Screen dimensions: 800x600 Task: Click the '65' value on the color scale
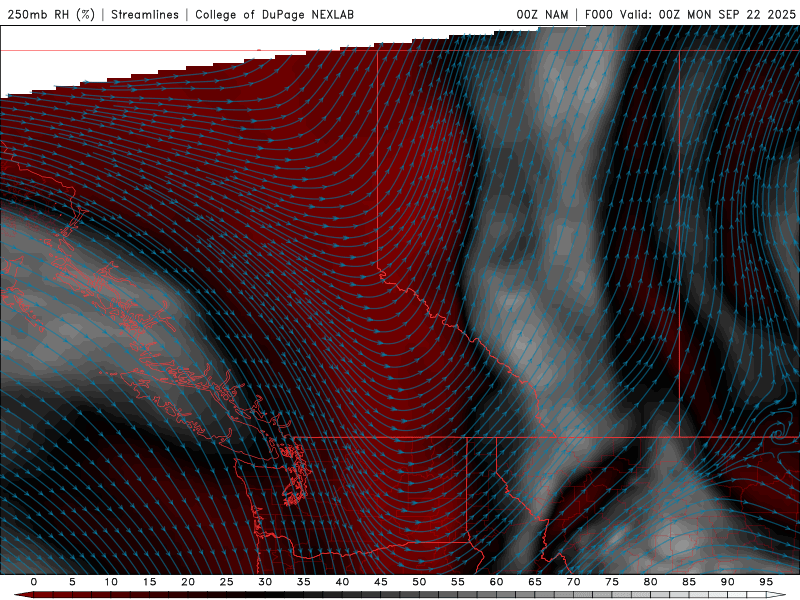pos(535,582)
